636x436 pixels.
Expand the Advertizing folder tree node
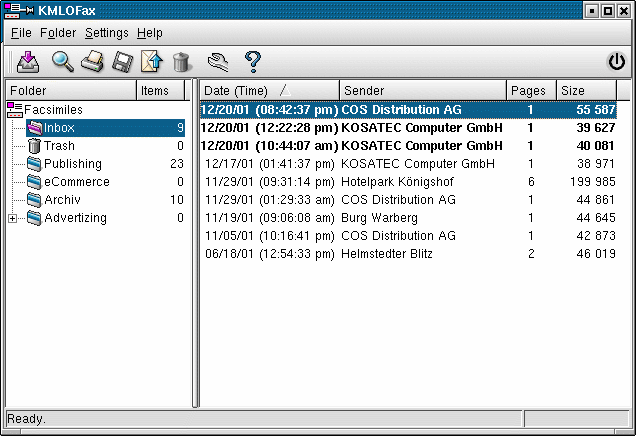(x=13, y=219)
